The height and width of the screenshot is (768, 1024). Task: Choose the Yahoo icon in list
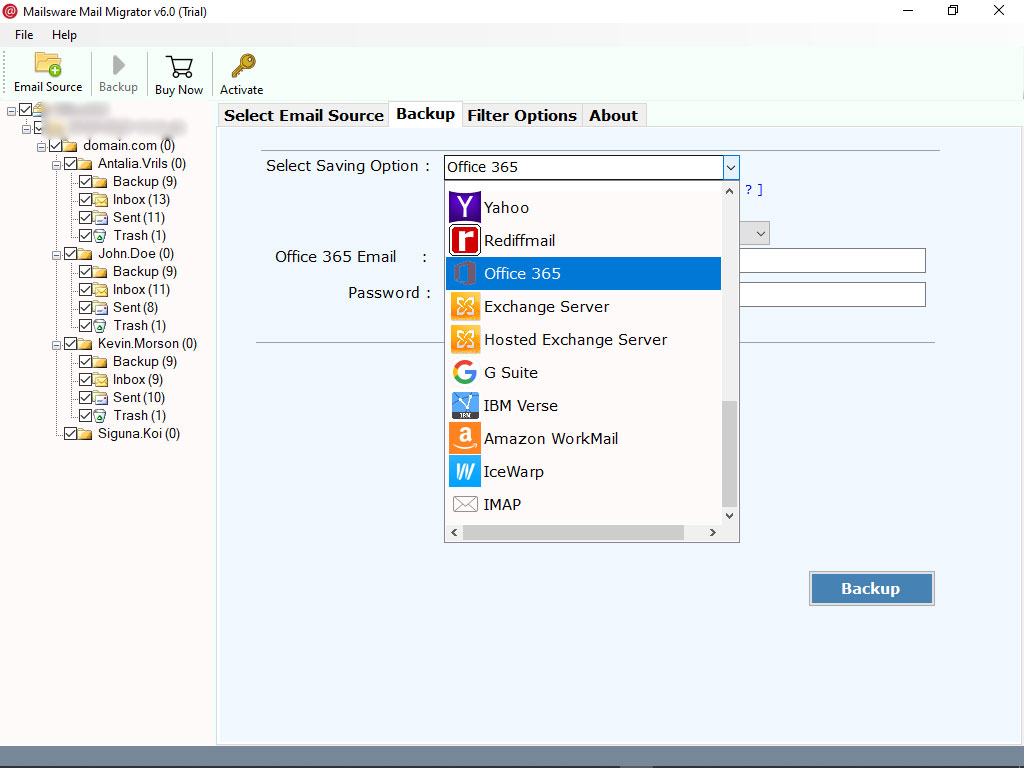(464, 207)
